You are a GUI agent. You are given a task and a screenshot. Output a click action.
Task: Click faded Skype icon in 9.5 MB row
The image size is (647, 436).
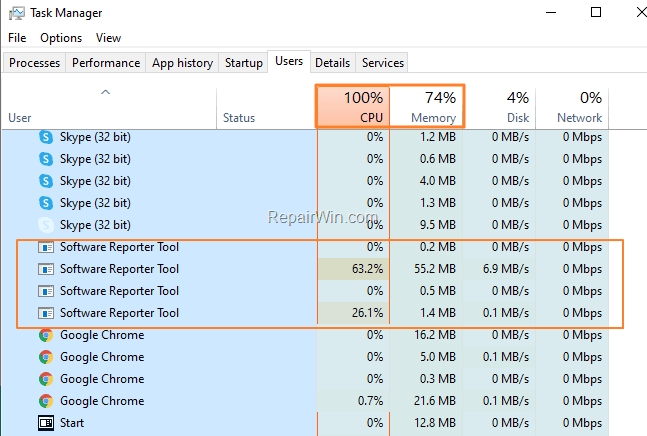(46, 225)
